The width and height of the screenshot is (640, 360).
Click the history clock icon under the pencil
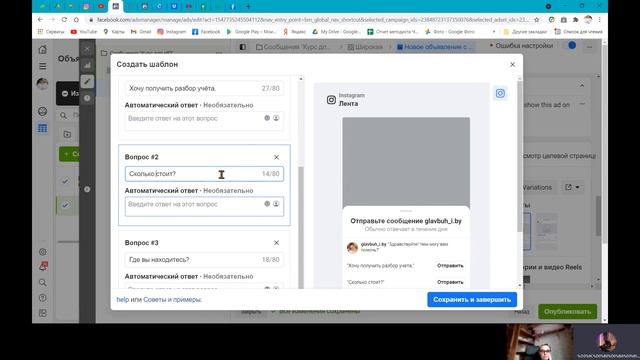(87, 98)
